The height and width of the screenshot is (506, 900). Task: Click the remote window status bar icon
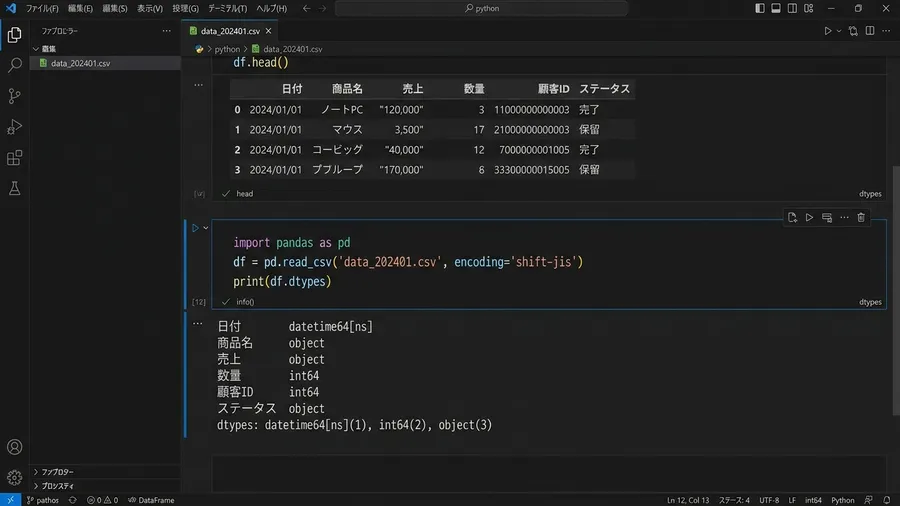click(10, 500)
